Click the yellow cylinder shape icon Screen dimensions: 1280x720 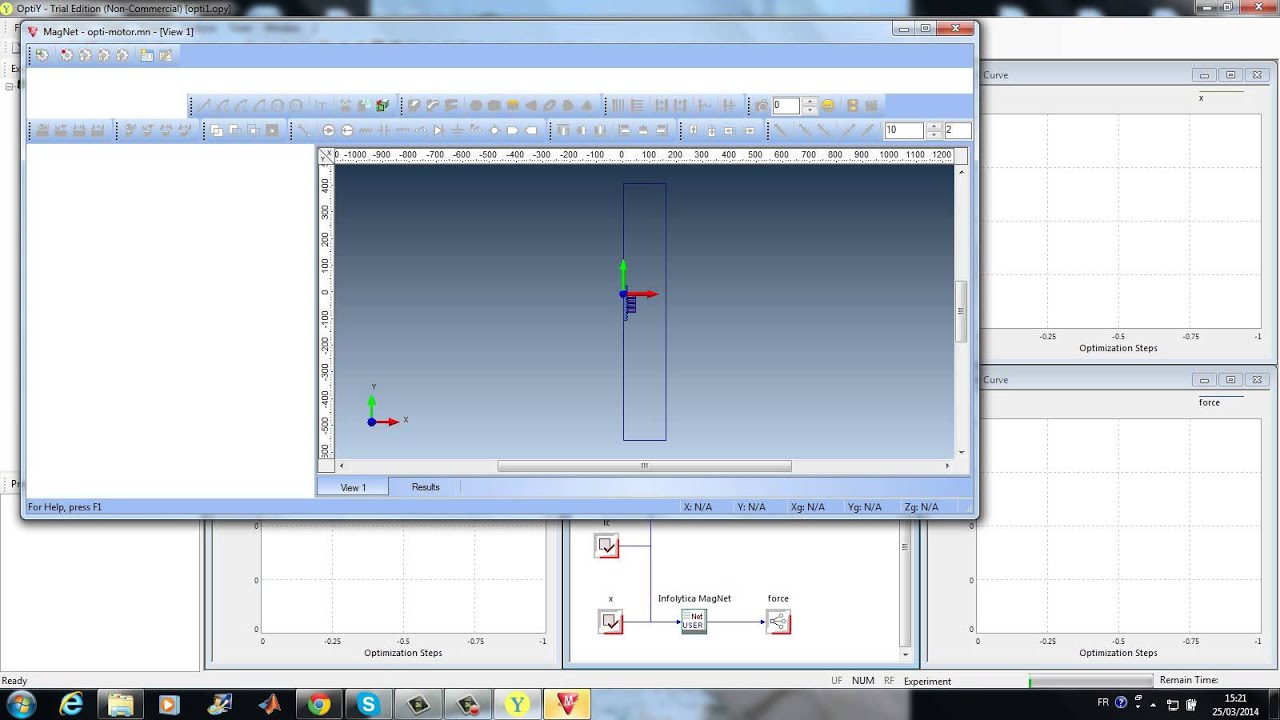point(513,106)
